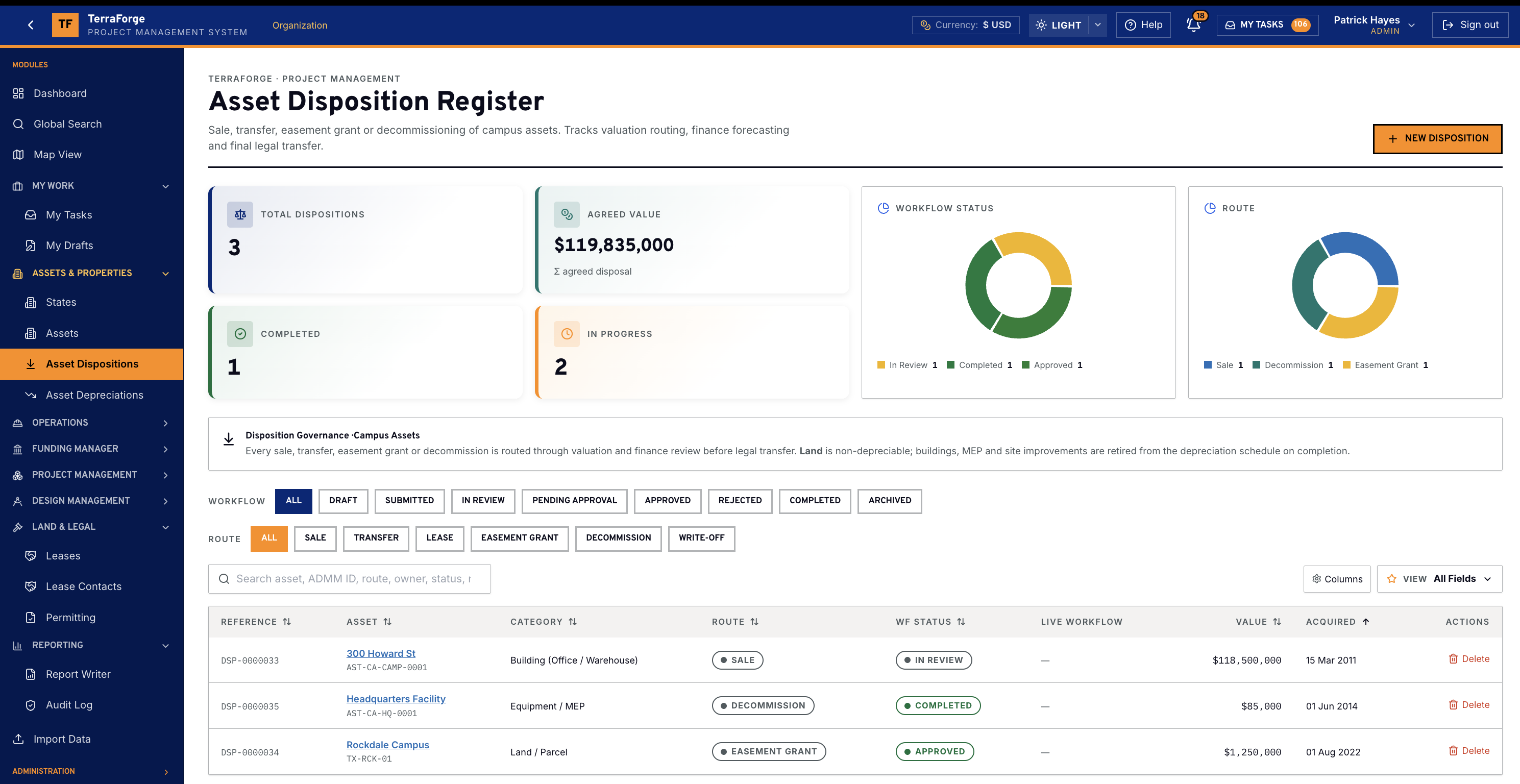Viewport: 1520px width, 784px height.
Task: Collapse the MY WORK section
Action: point(91,186)
